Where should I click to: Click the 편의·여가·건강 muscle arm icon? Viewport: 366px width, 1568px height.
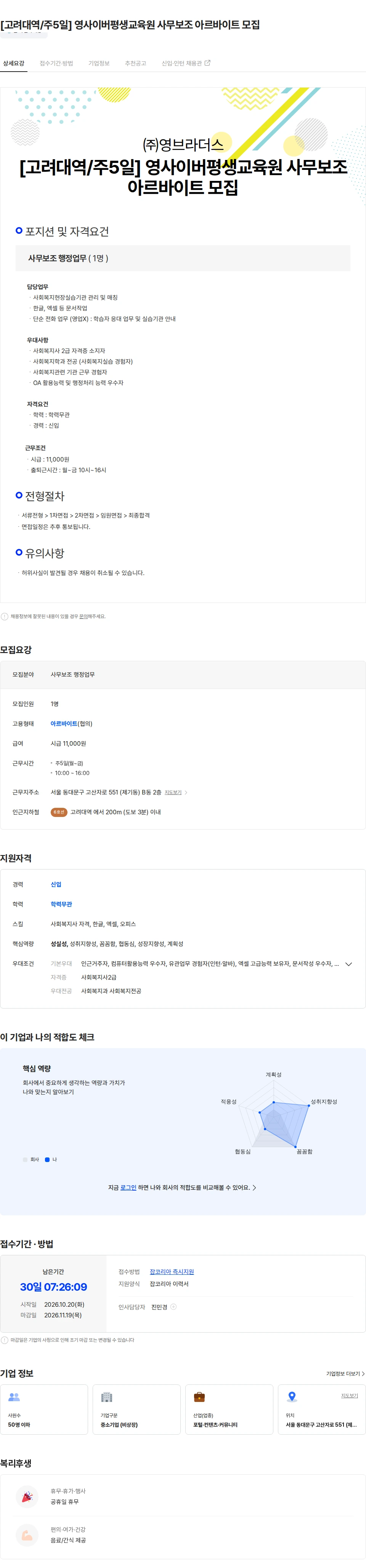[27, 1534]
